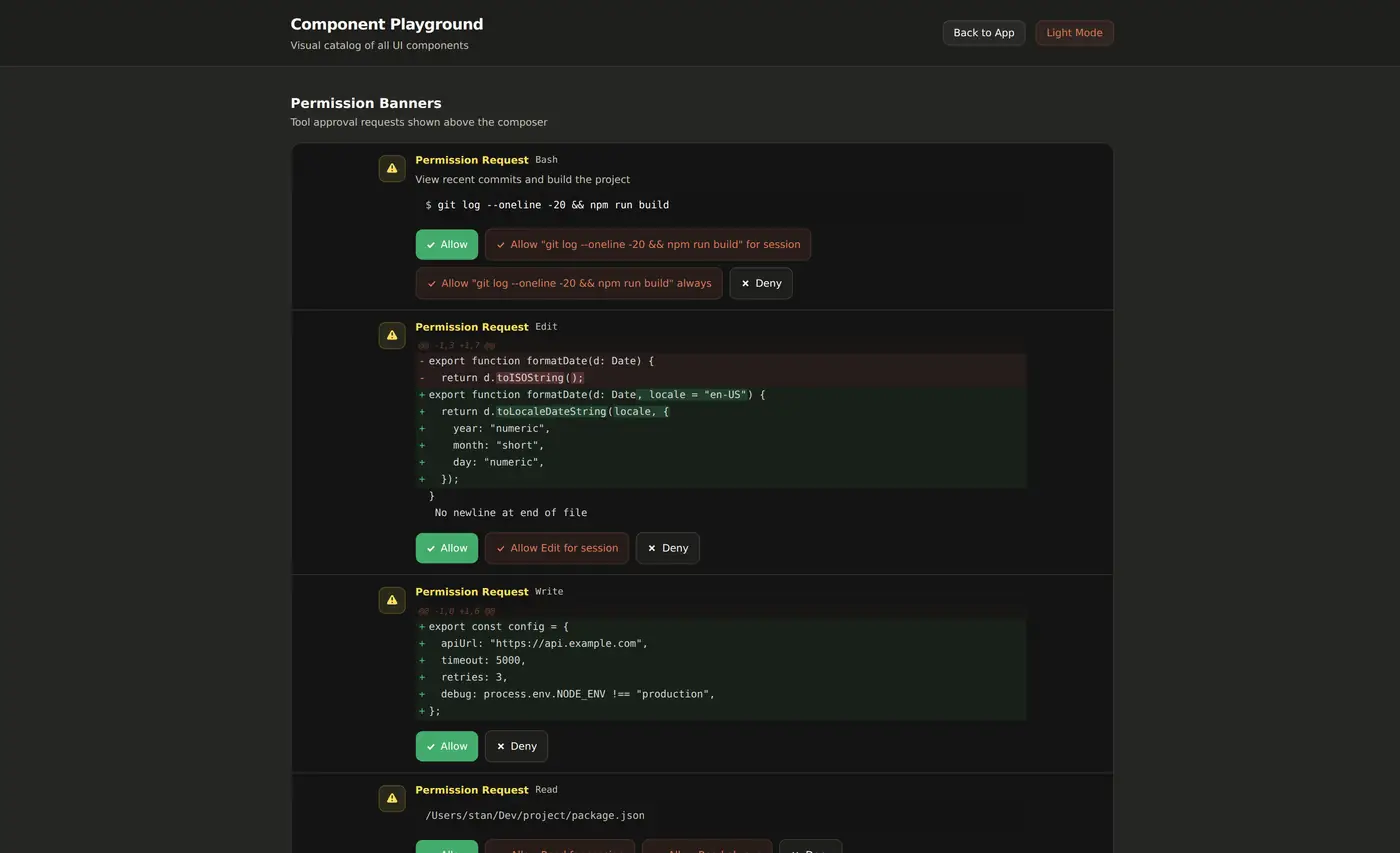Switch to Light Mode
This screenshot has height=853, width=1400.
point(1074,33)
